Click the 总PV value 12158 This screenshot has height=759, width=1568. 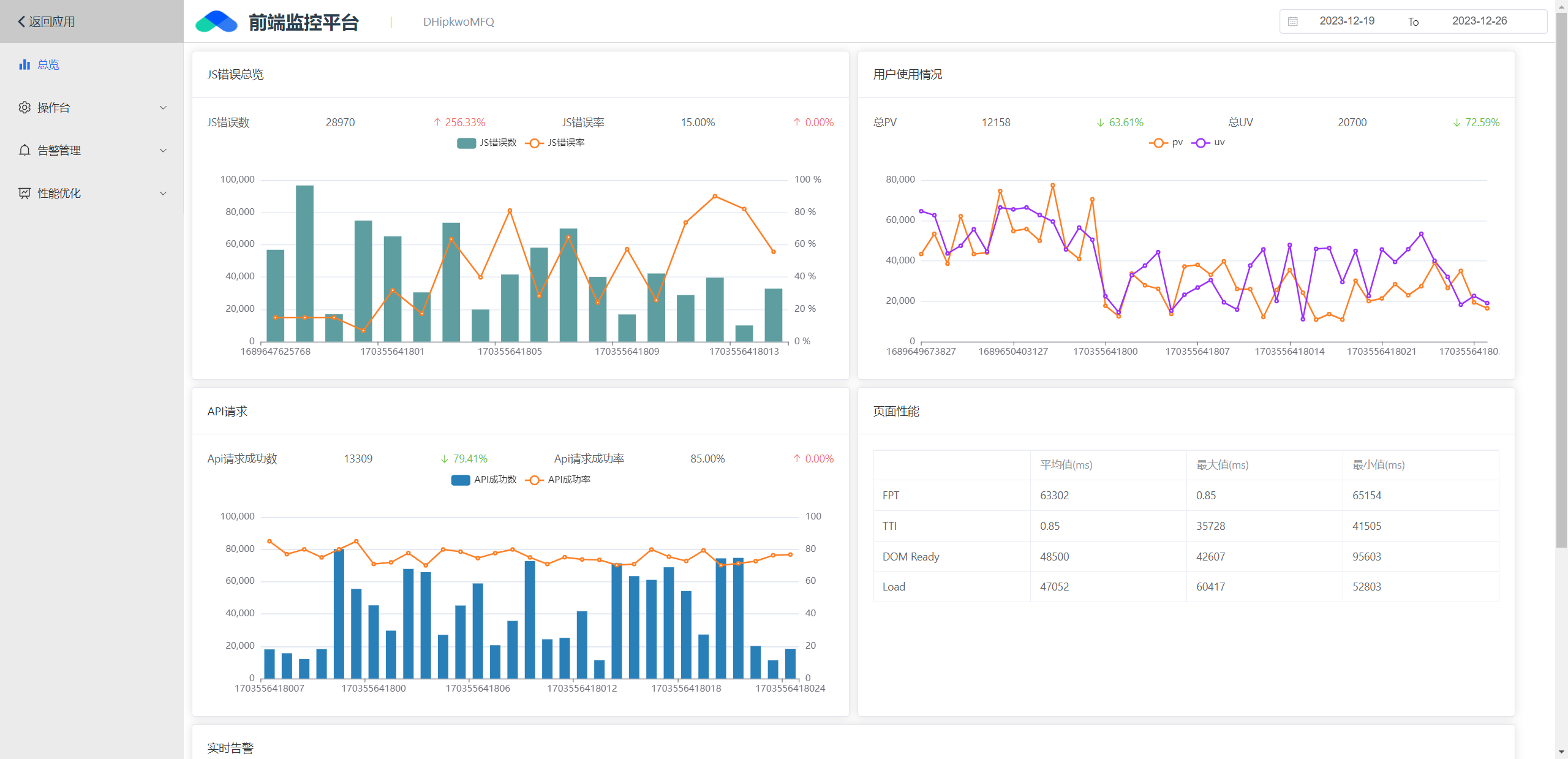point(996,123)
